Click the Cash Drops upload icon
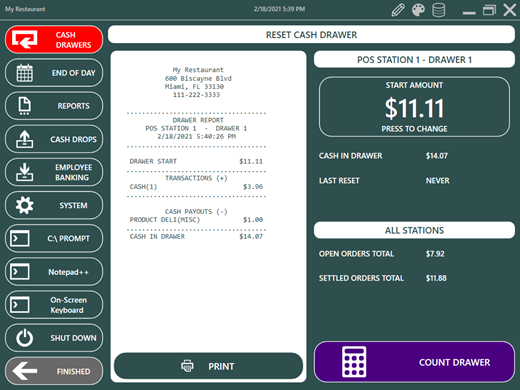520x390 pixels. tap(25, 139)
